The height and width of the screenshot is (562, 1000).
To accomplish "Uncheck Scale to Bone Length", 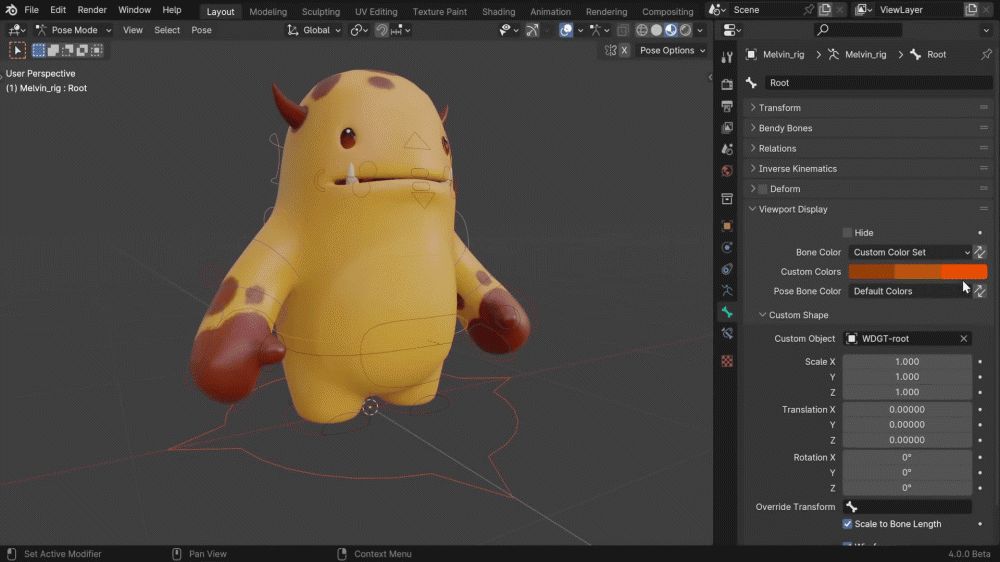I will [847, 524].
